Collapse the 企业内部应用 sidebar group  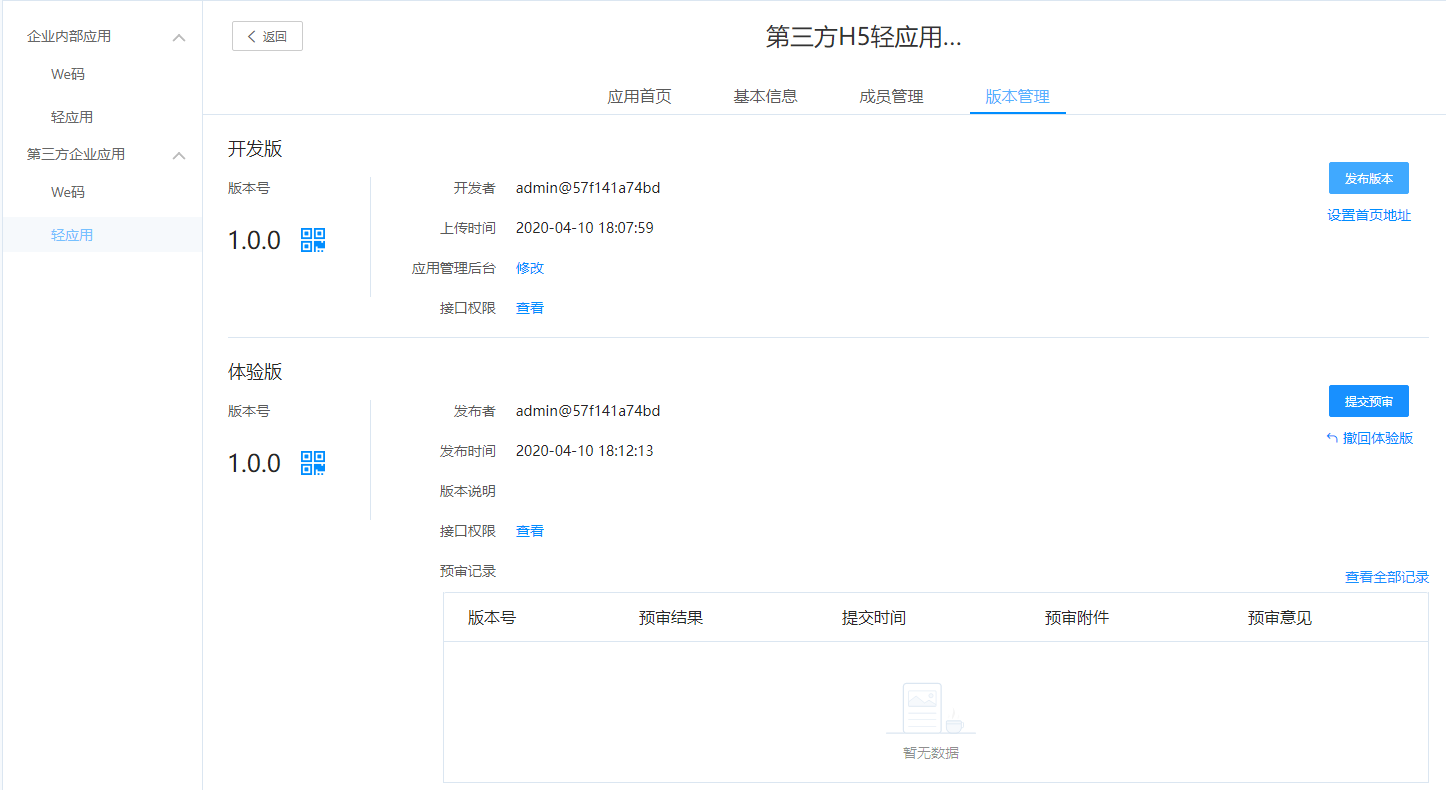[179, 37]
